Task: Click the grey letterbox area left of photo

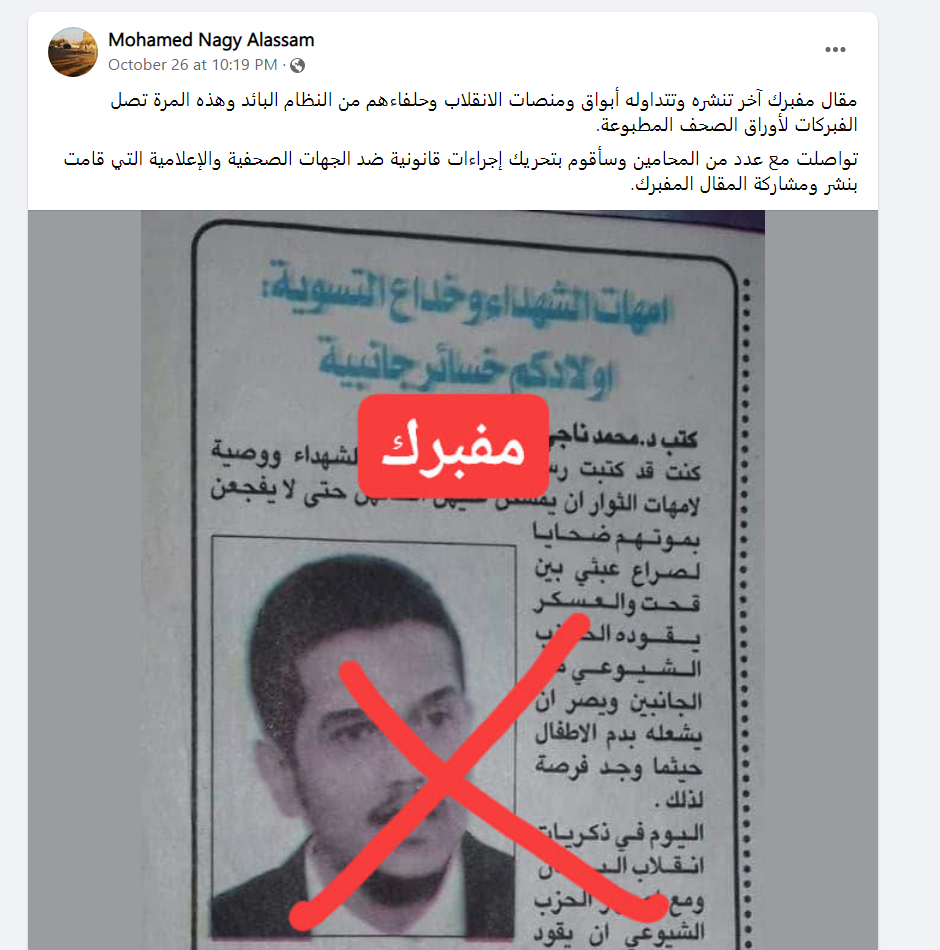Action: [84, 580]
